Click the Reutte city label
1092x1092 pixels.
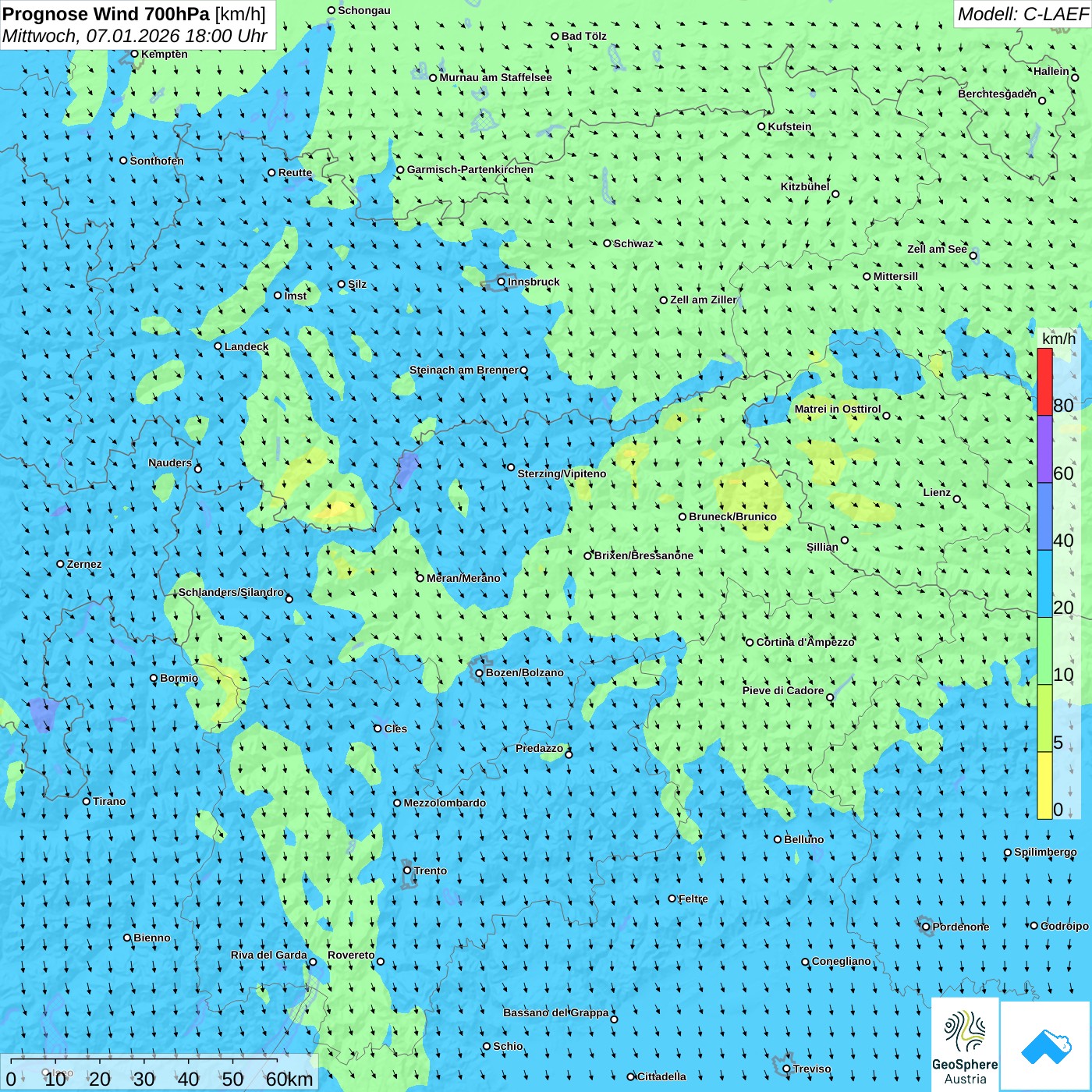[x=295, y=172]
